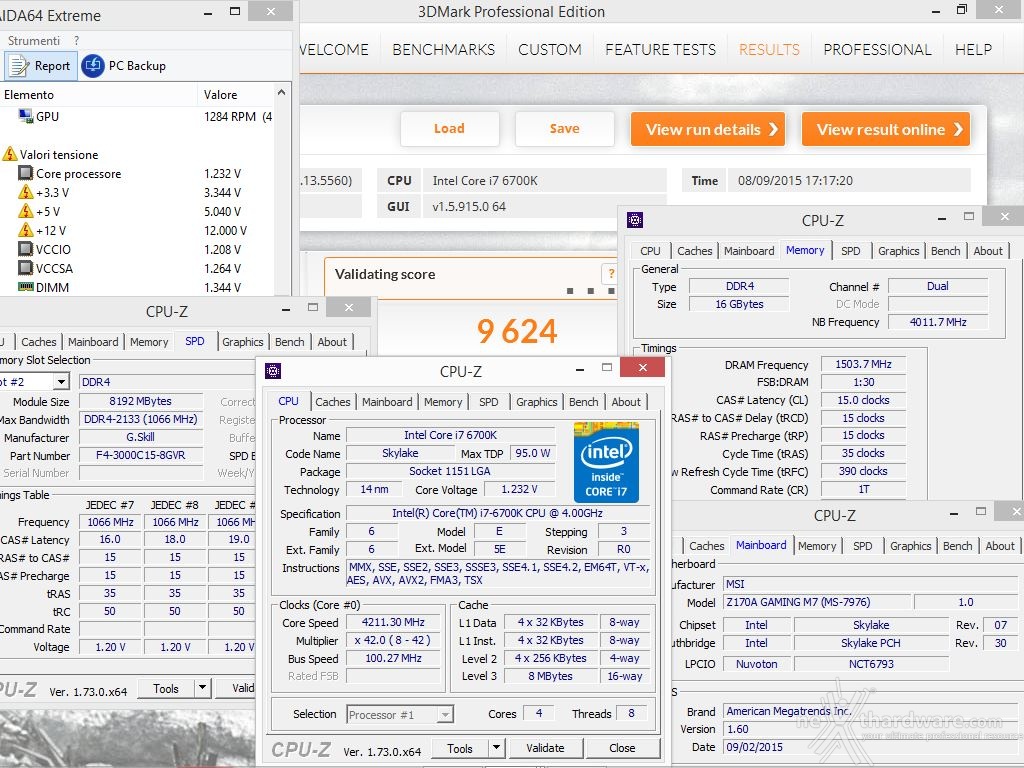Select Memory tab in CPU-Z SPD window
This screenshot has height=768, width=1024.
pyautogui.click(x=149, y=342)
